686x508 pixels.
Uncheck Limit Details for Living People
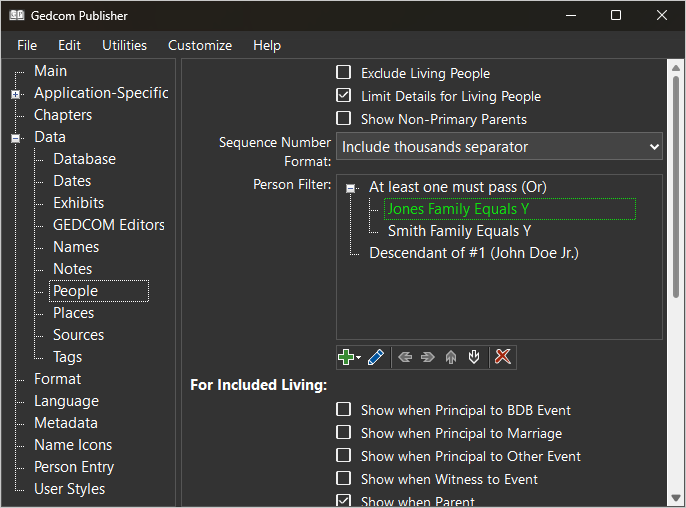(x=343, y=95)
